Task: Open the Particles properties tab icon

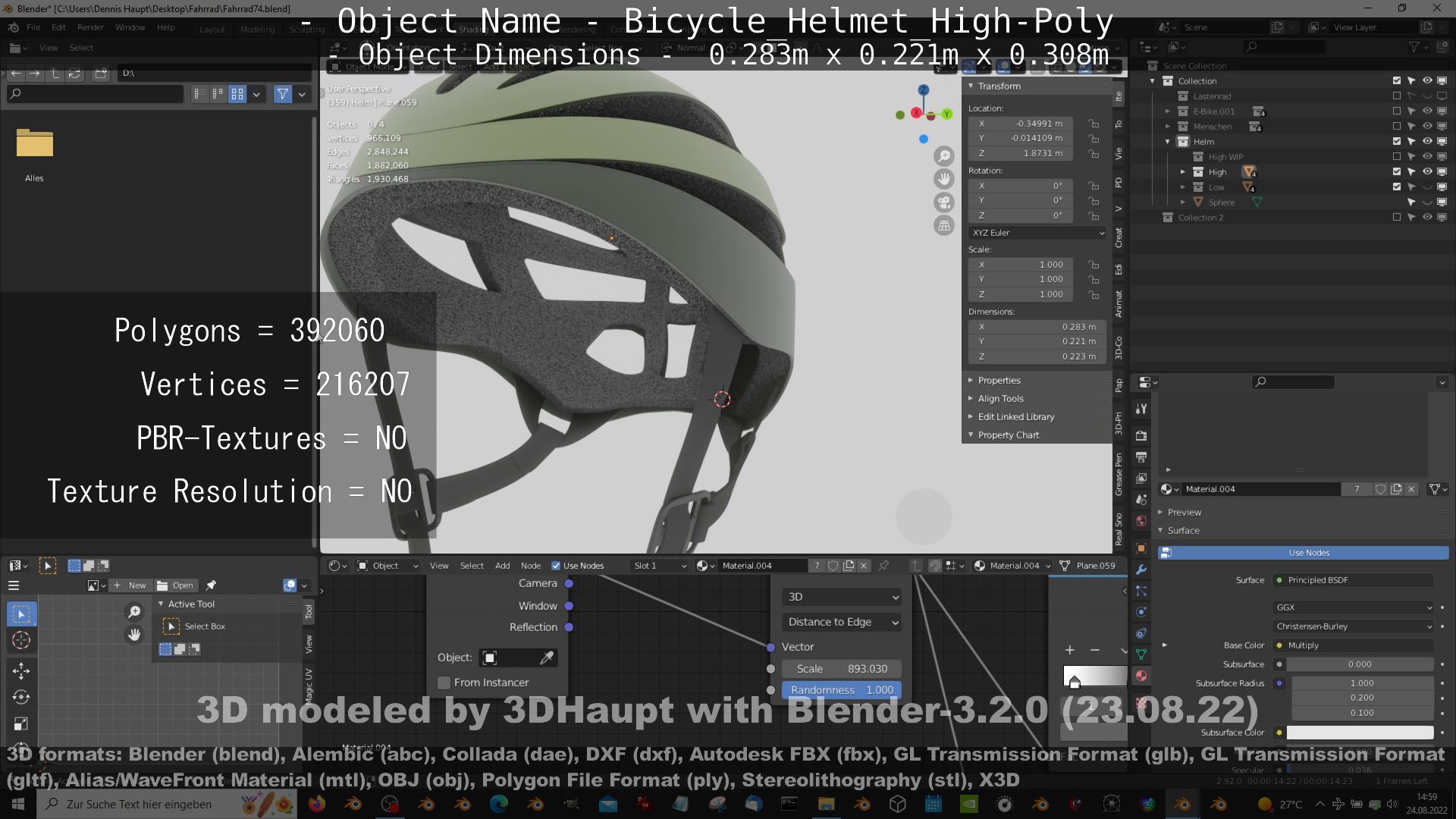Action: (x=1141, y=591)
